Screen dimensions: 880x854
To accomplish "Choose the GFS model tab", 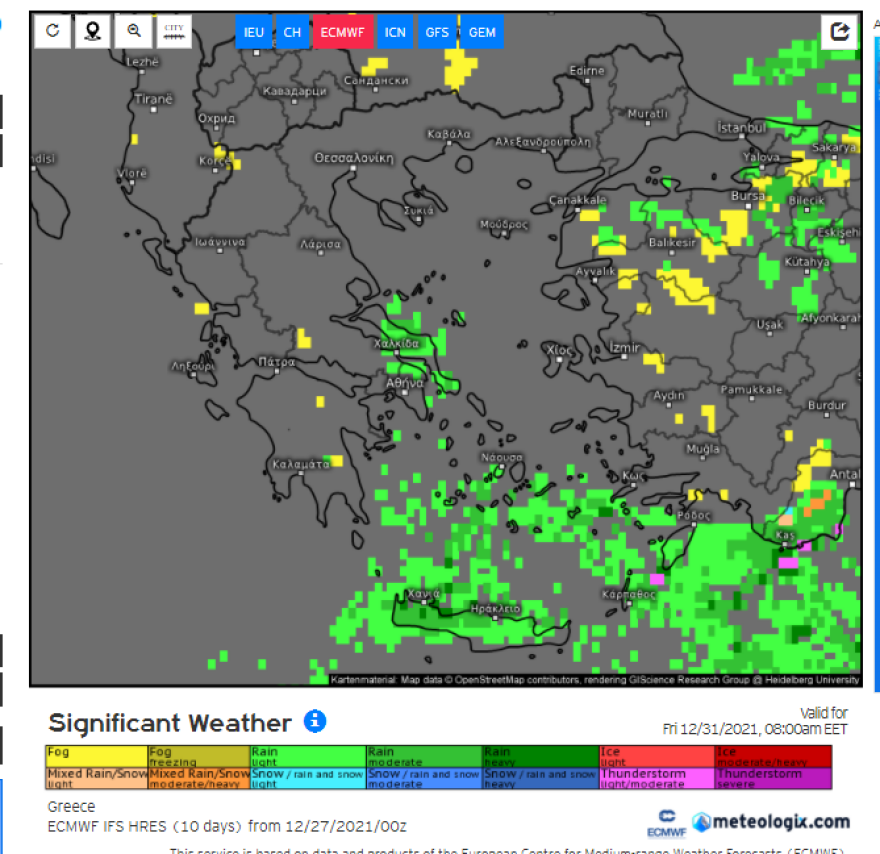I will [437, 32].
